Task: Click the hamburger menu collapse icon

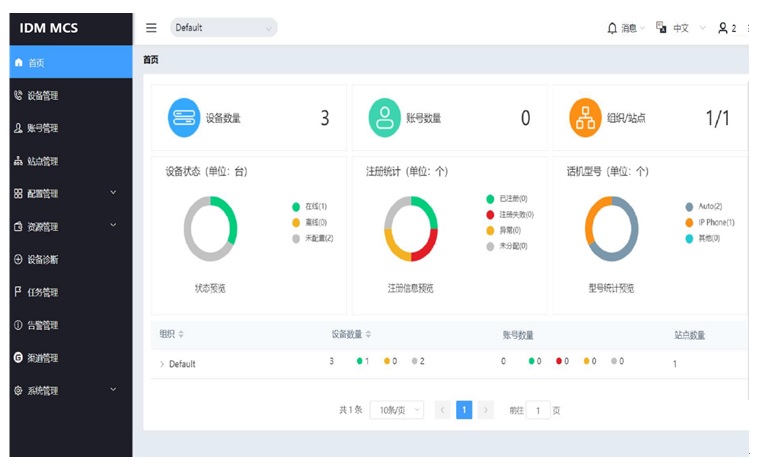Action: tap(151, 28)
